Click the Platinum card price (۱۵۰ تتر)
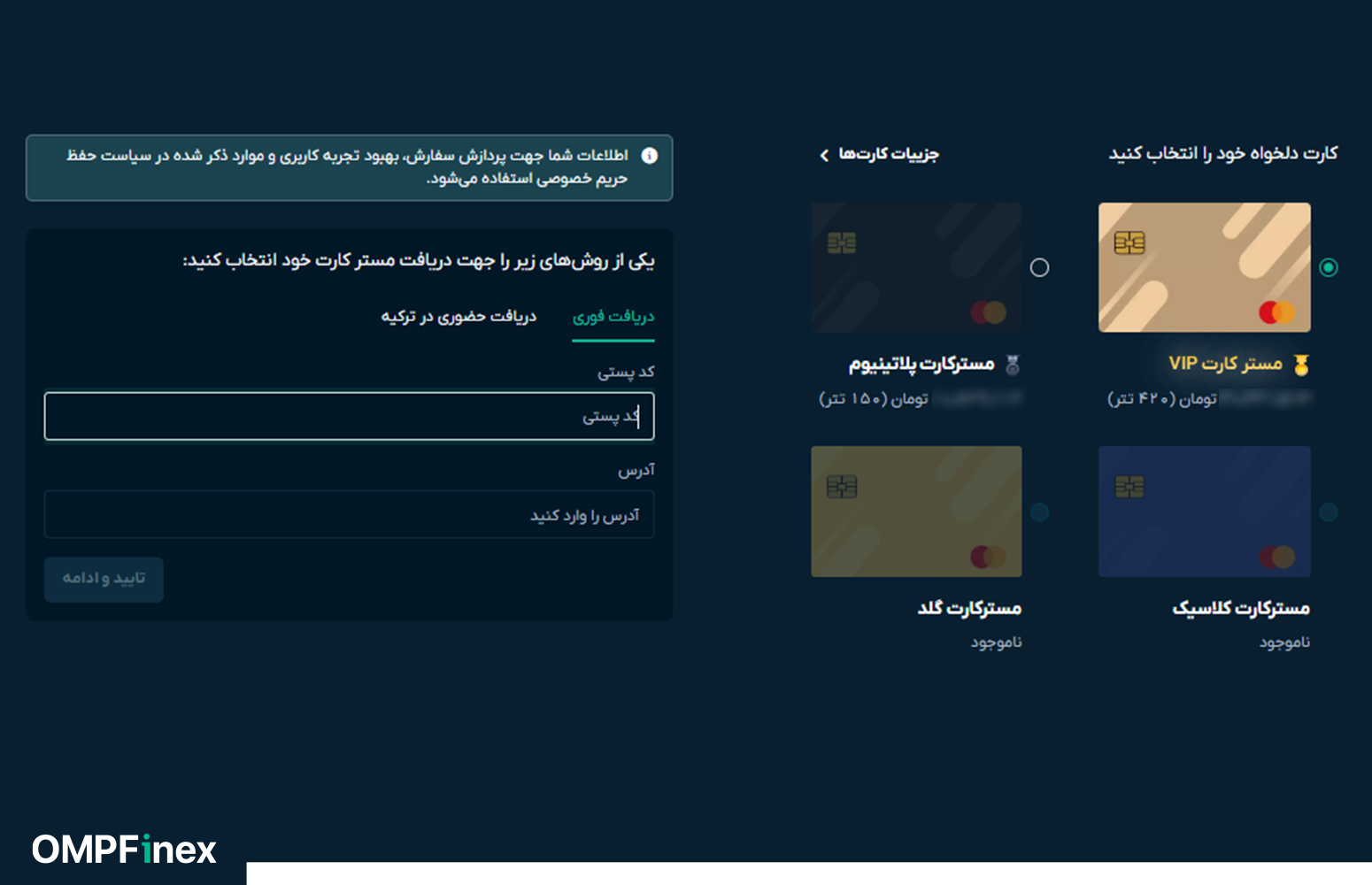The height and width of the screenshot is (885, 1372). 874,399
